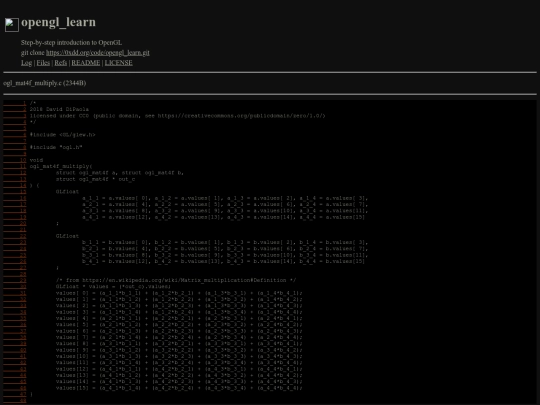Click the 'values[15] =' assignment line
This screenshot has width=540, height=405.
[x=179, y=388]
